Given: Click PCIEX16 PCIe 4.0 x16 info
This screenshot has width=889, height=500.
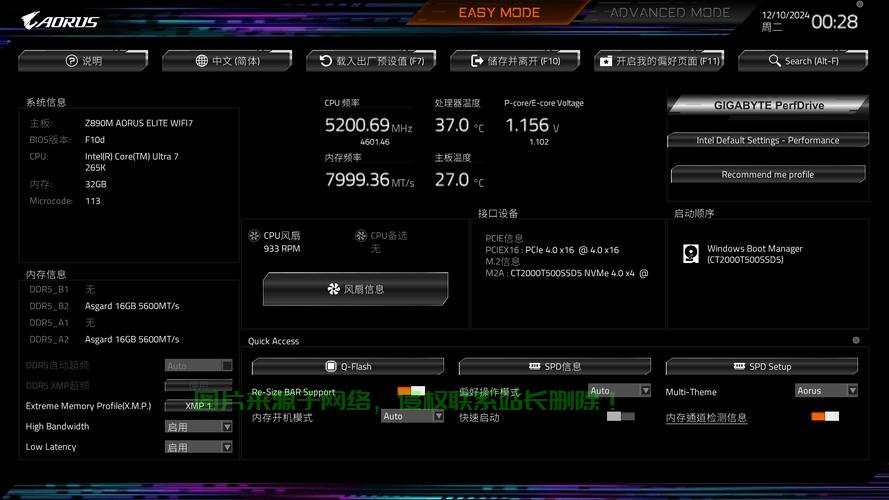Looking at the screenshot, I should tap(552, 250).
